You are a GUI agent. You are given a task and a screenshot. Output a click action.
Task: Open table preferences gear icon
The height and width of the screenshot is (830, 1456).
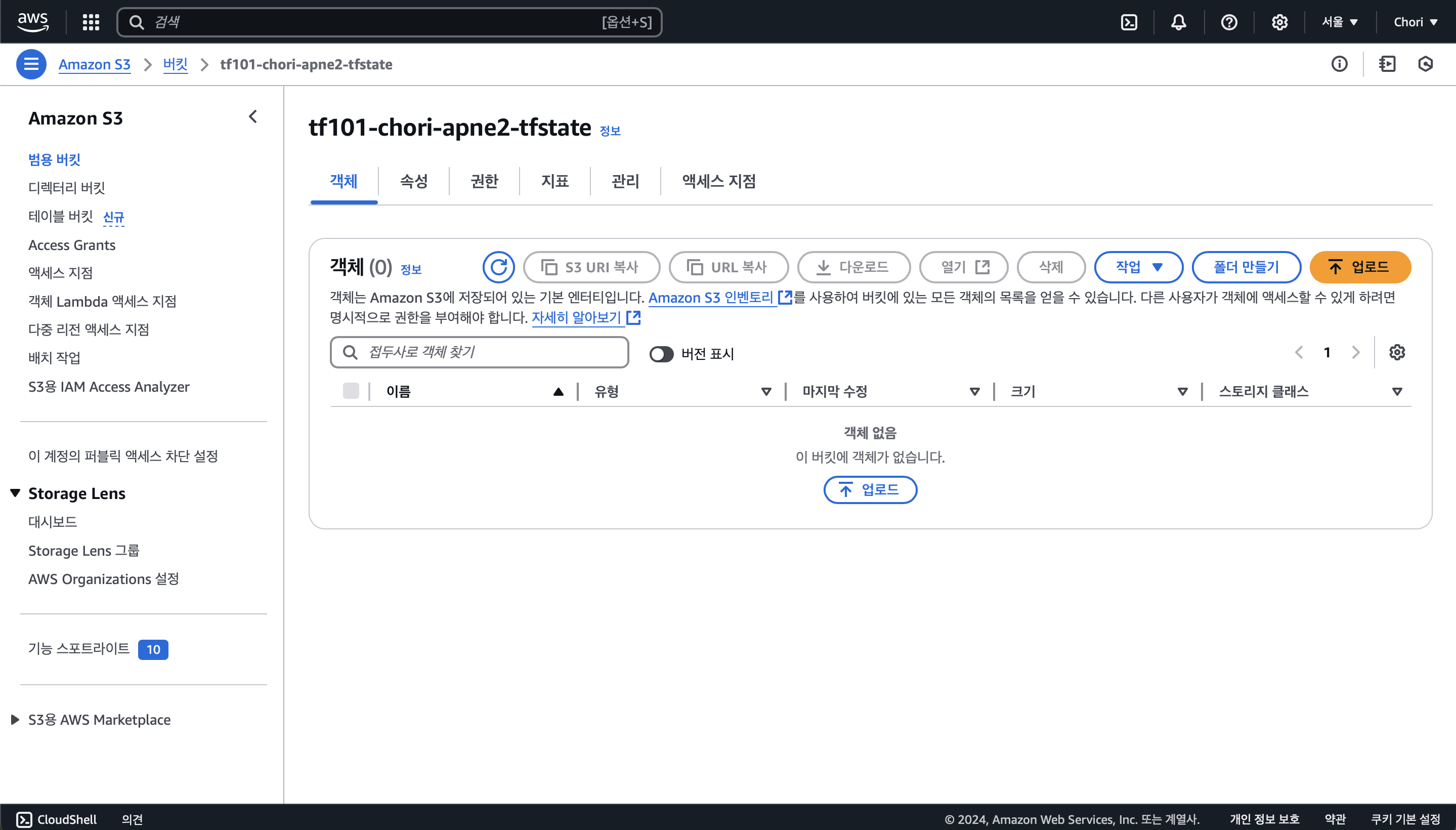[x=1397, y=352]
